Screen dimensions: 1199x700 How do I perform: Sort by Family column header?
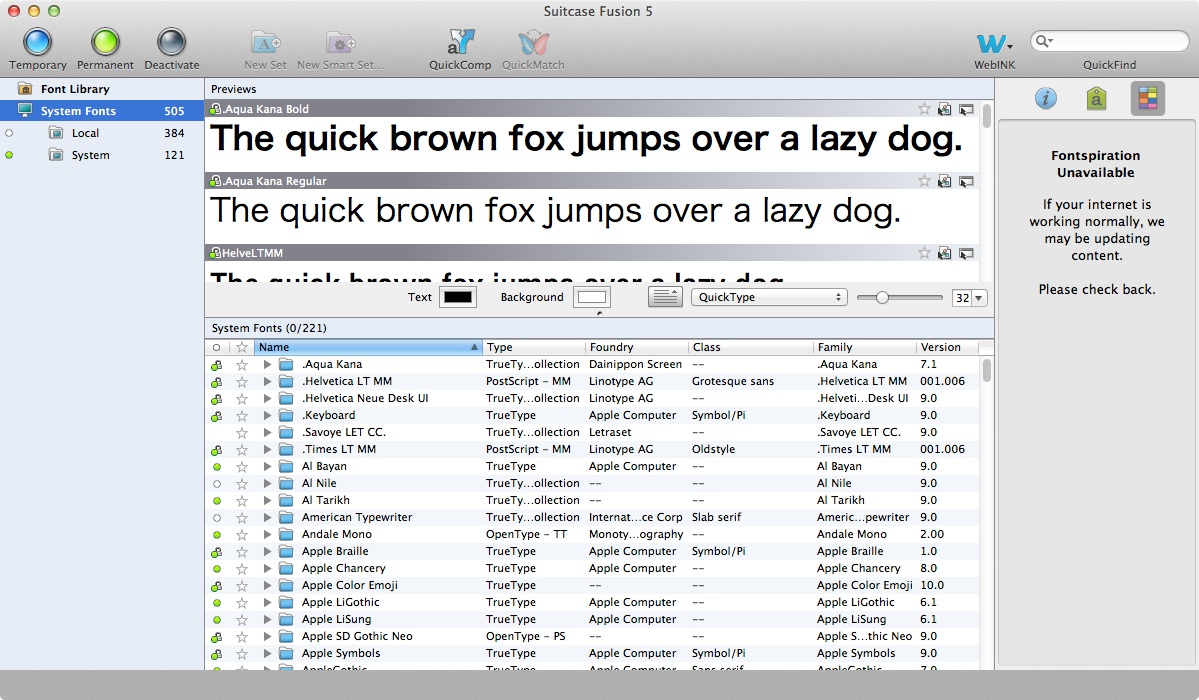tap(864, 347)
